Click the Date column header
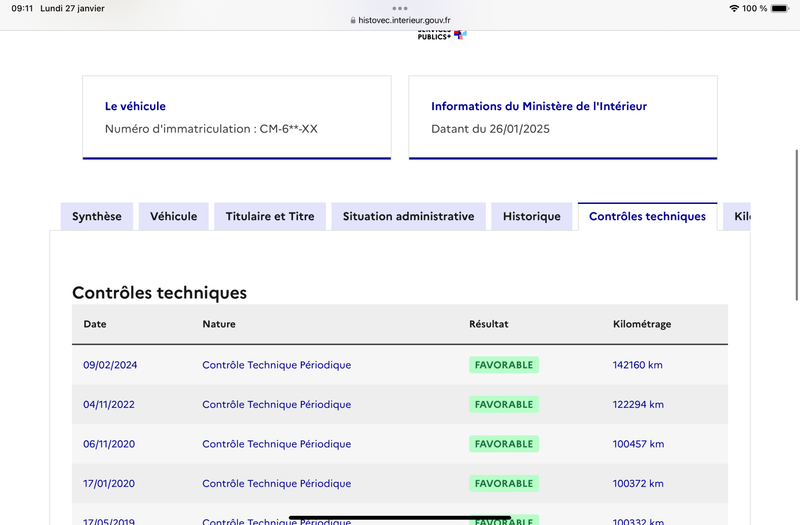The image size is (800, 525). point(95,324)
